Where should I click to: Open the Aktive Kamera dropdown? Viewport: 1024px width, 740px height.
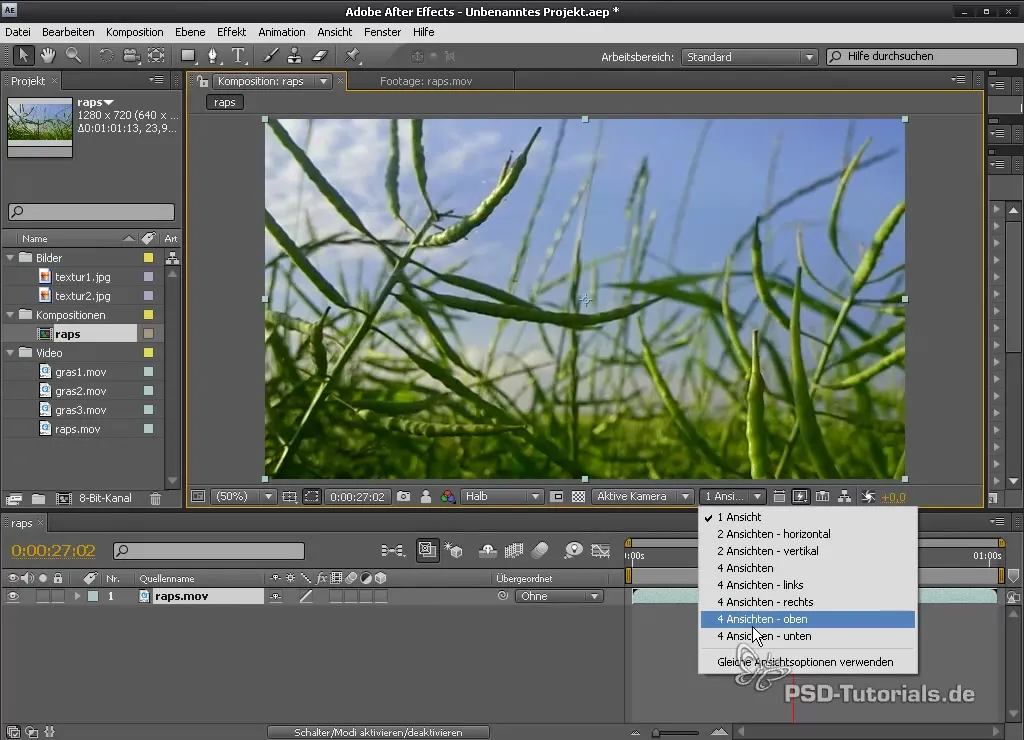[x=641, y=496]
